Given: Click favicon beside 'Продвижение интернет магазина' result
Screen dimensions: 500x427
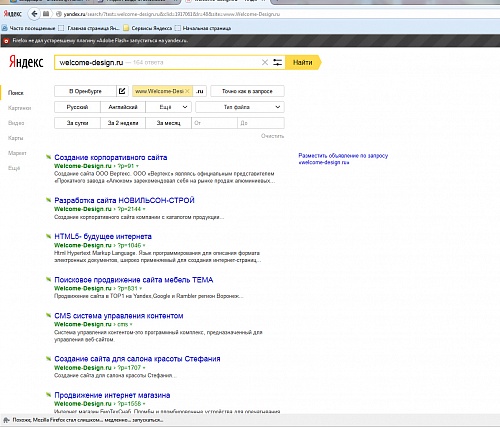Looking at the screenshot, I should coord(49,394).
